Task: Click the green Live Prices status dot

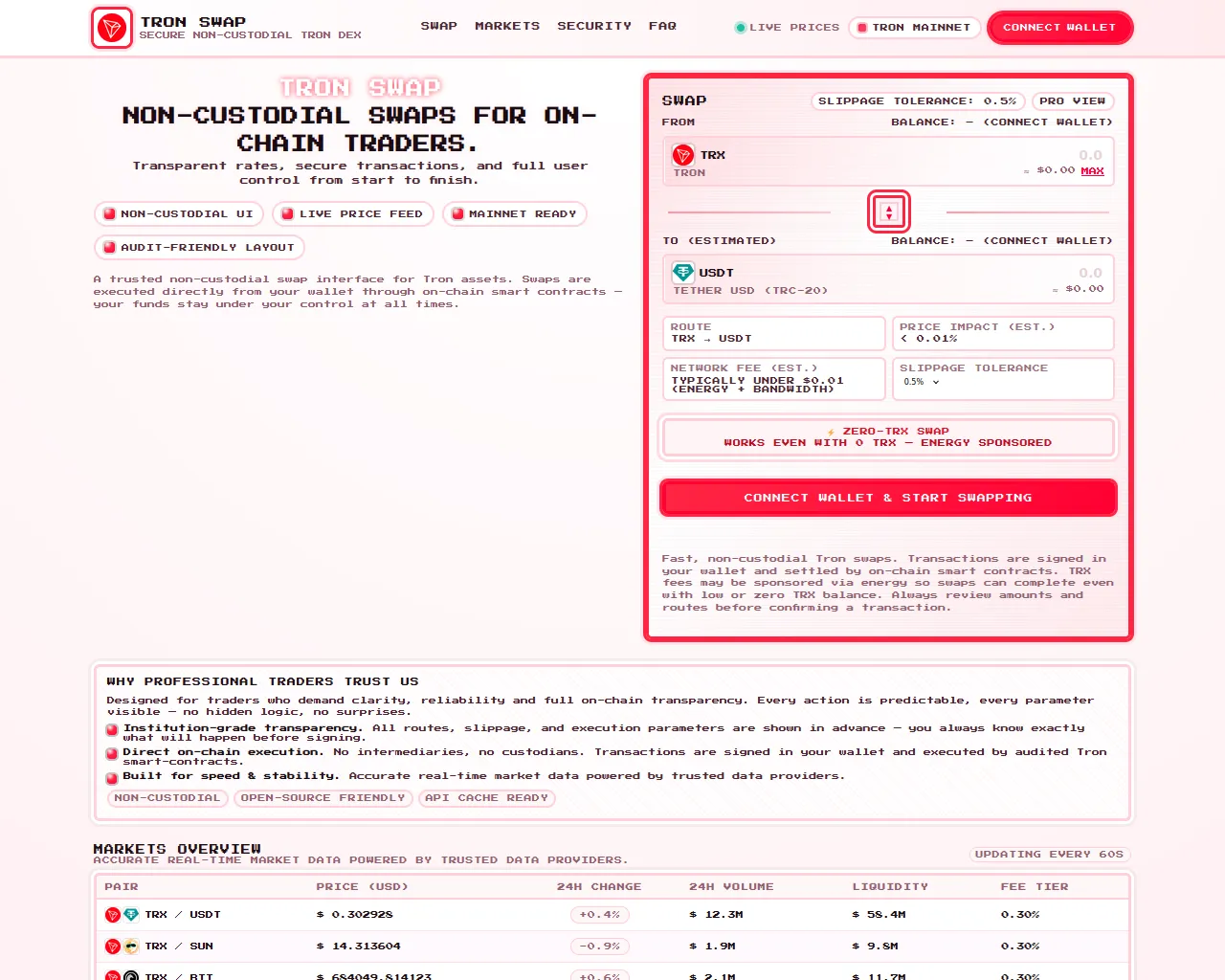Action: click(740, 28)
